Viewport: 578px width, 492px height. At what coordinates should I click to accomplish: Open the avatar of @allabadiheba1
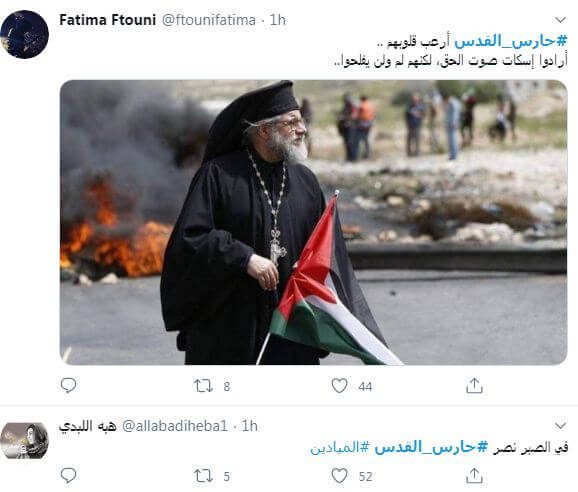click(24, 441)
